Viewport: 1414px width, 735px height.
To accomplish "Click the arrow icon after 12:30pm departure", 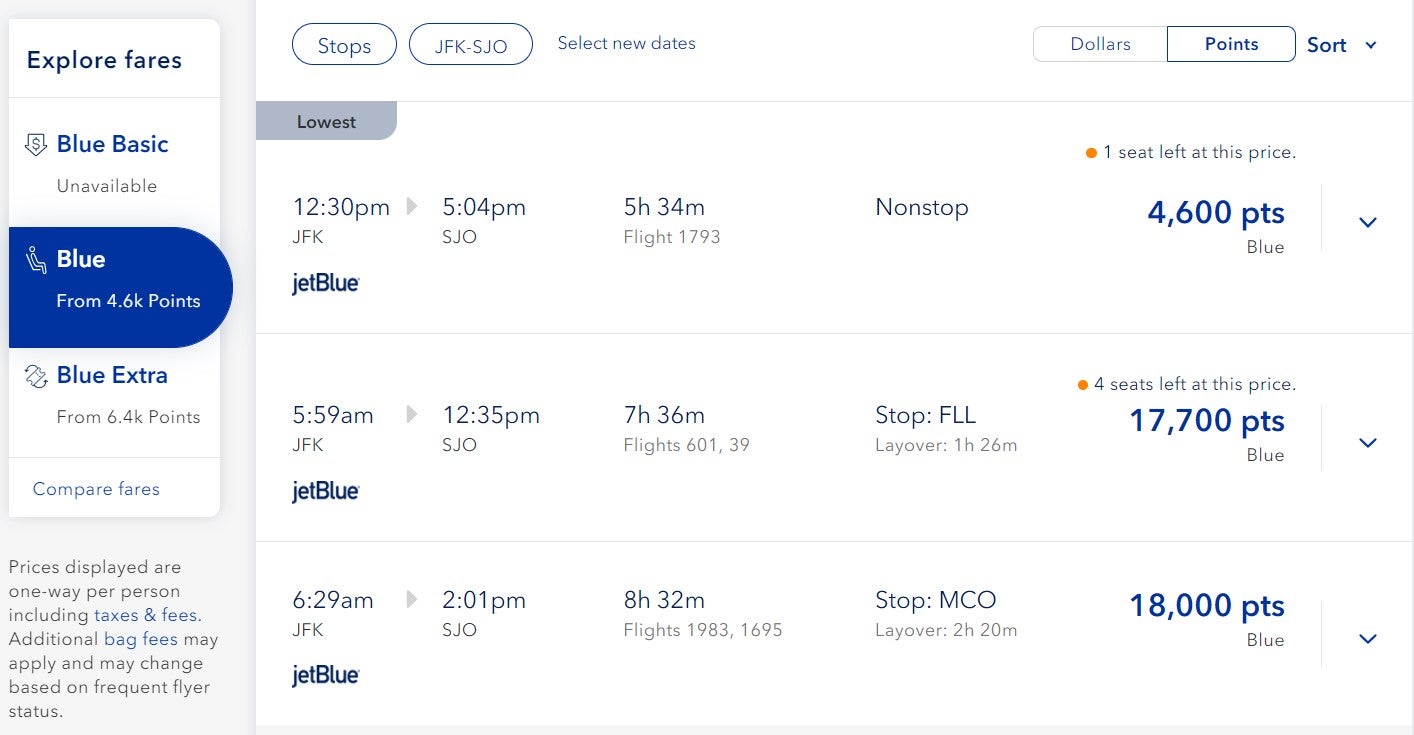I will [x=411, y=207].
